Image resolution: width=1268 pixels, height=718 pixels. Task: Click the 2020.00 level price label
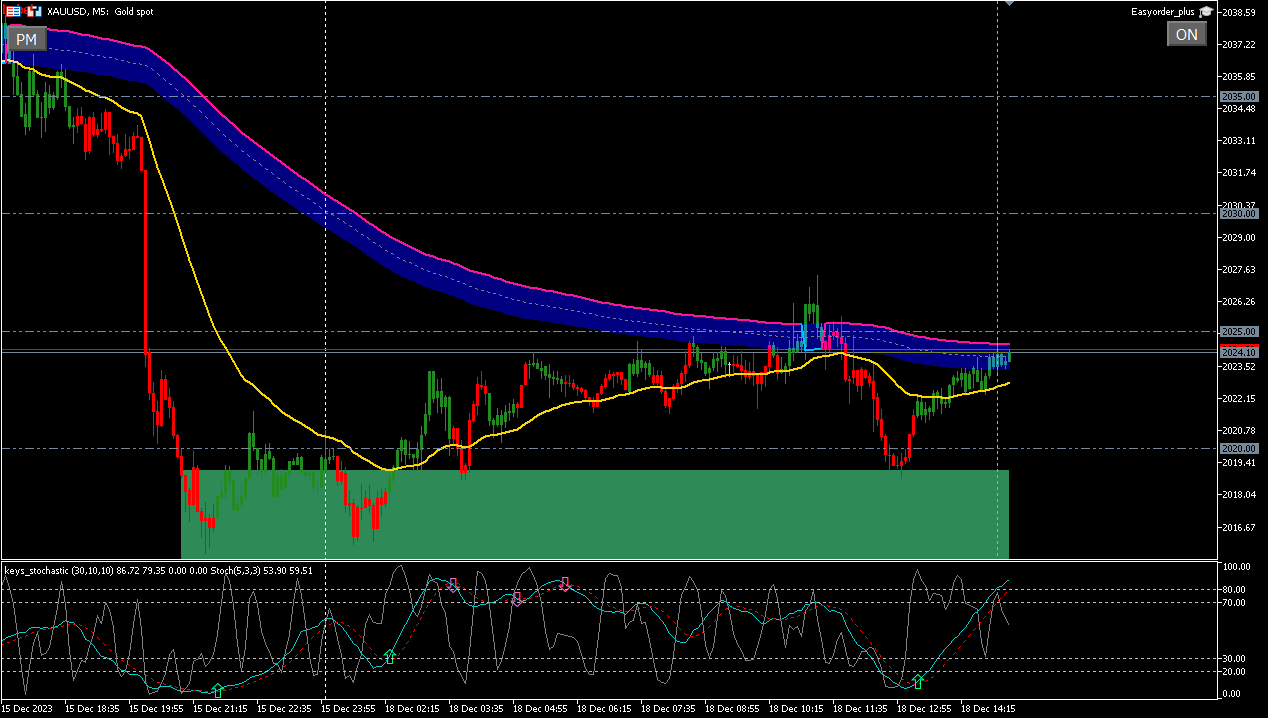point(1239,449)
